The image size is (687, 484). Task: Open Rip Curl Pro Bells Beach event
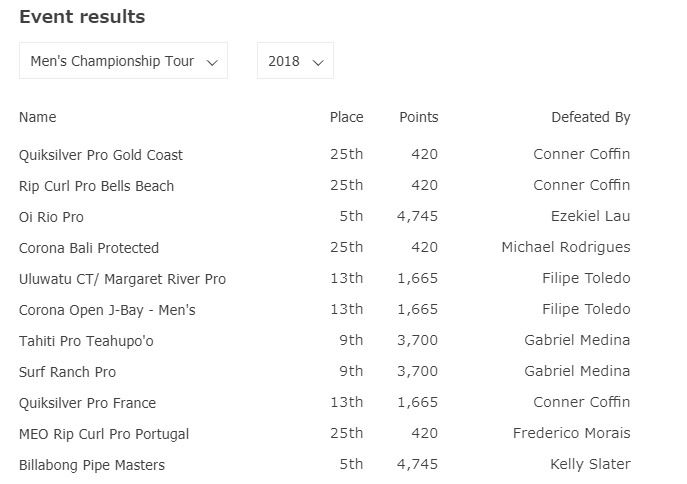click(96, 186)
